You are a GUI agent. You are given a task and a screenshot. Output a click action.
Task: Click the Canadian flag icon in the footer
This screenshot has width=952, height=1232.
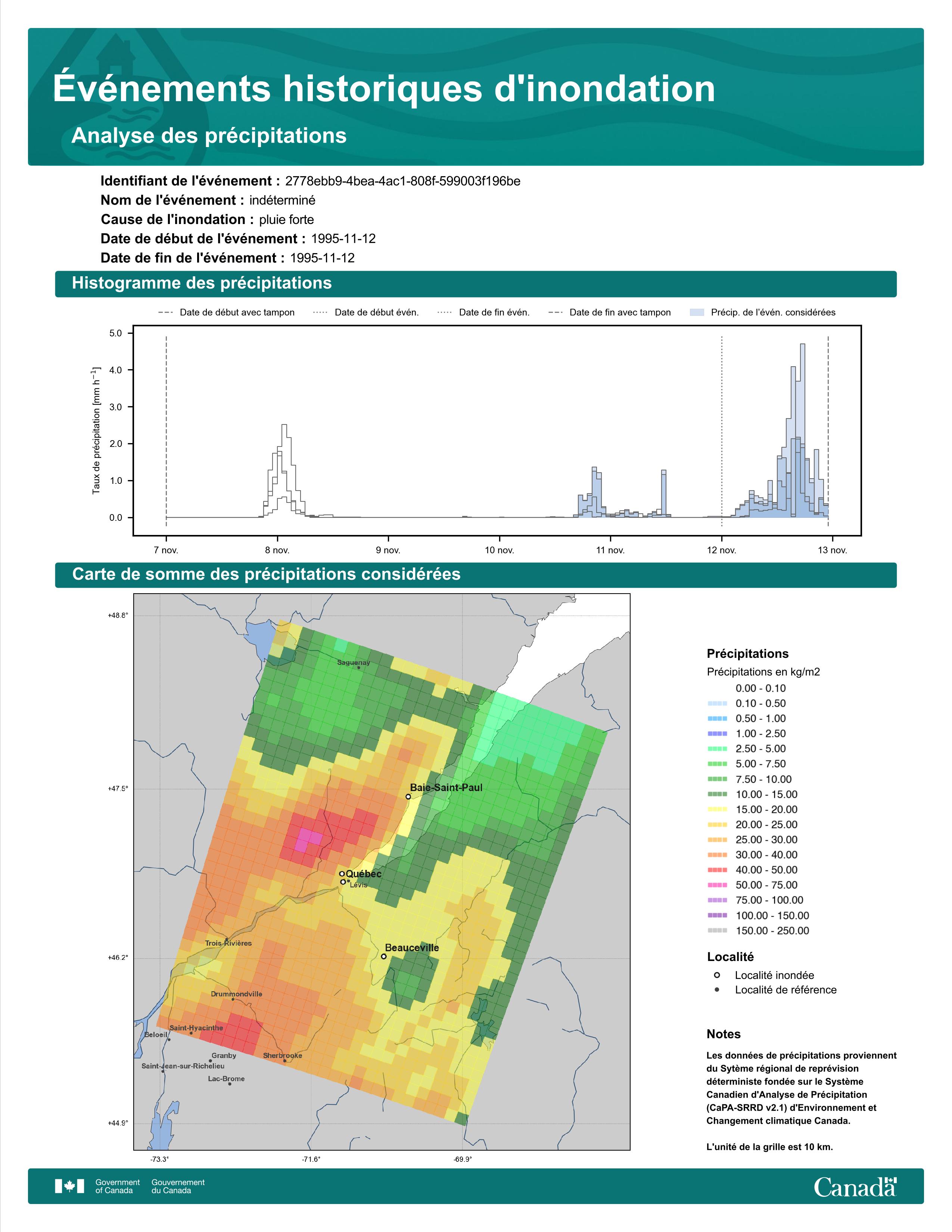pyautogui.click(x=69, y=1186)
